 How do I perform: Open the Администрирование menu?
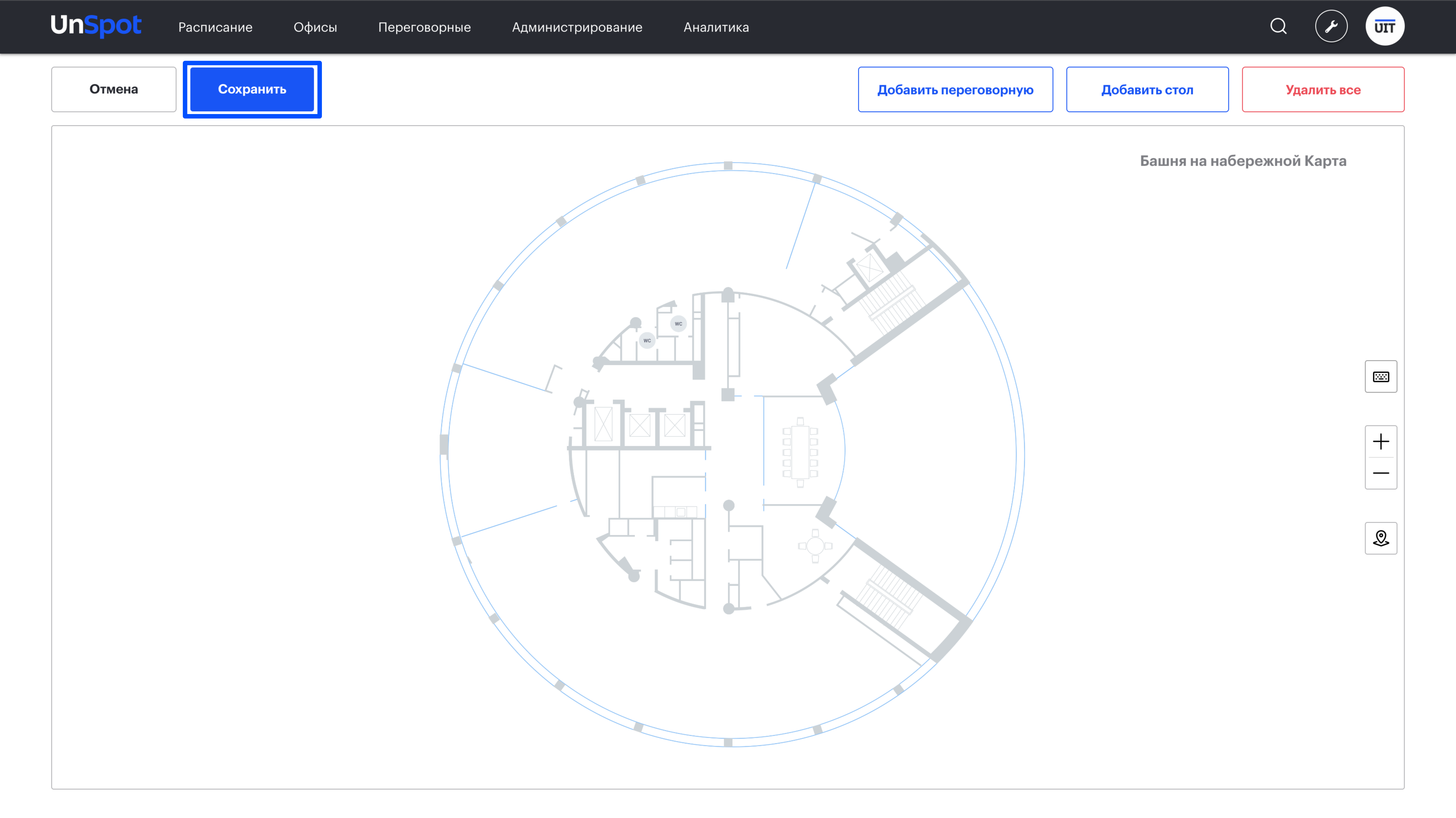click(577, 27)
